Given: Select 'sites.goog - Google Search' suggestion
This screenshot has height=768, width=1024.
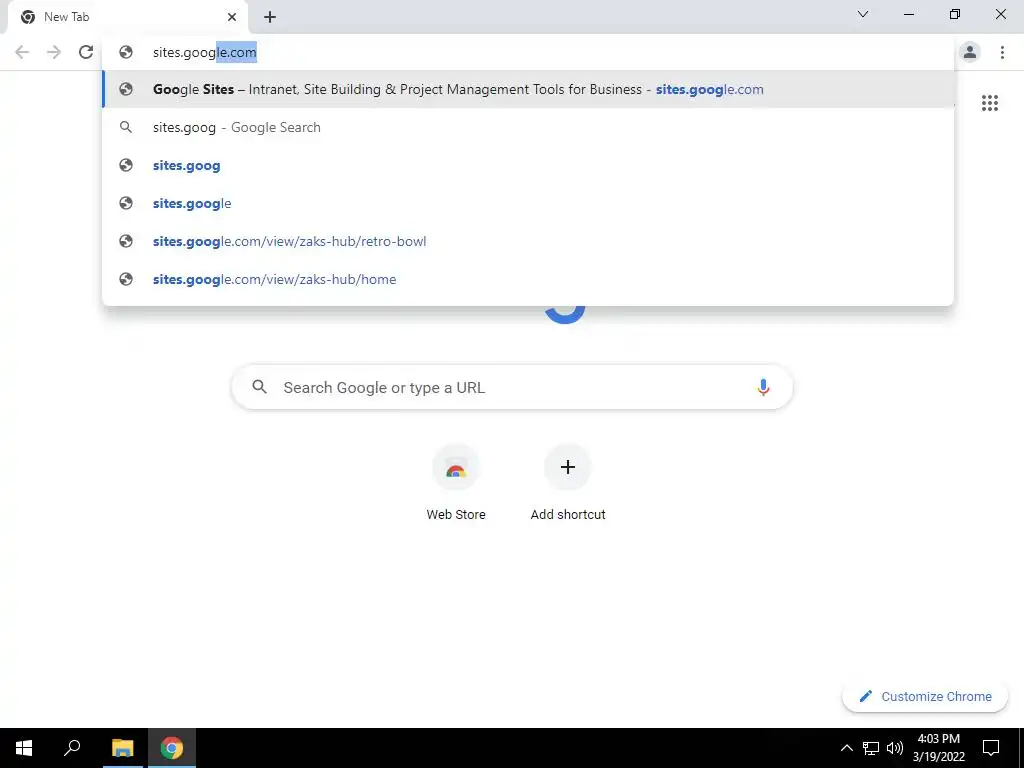Looking at the screenshot, I should point(528,127).
